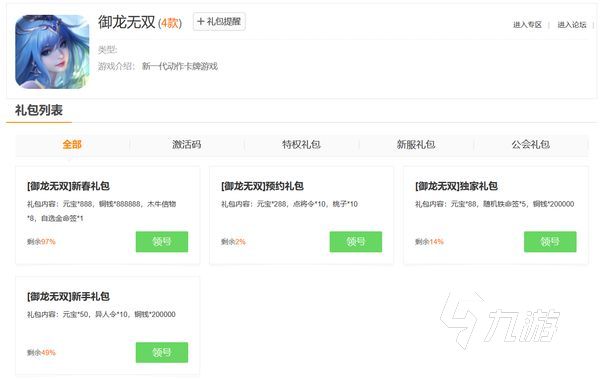The image size is (600, 380).
Task: Open the 进入论坛 link
Action: point(572,25)
